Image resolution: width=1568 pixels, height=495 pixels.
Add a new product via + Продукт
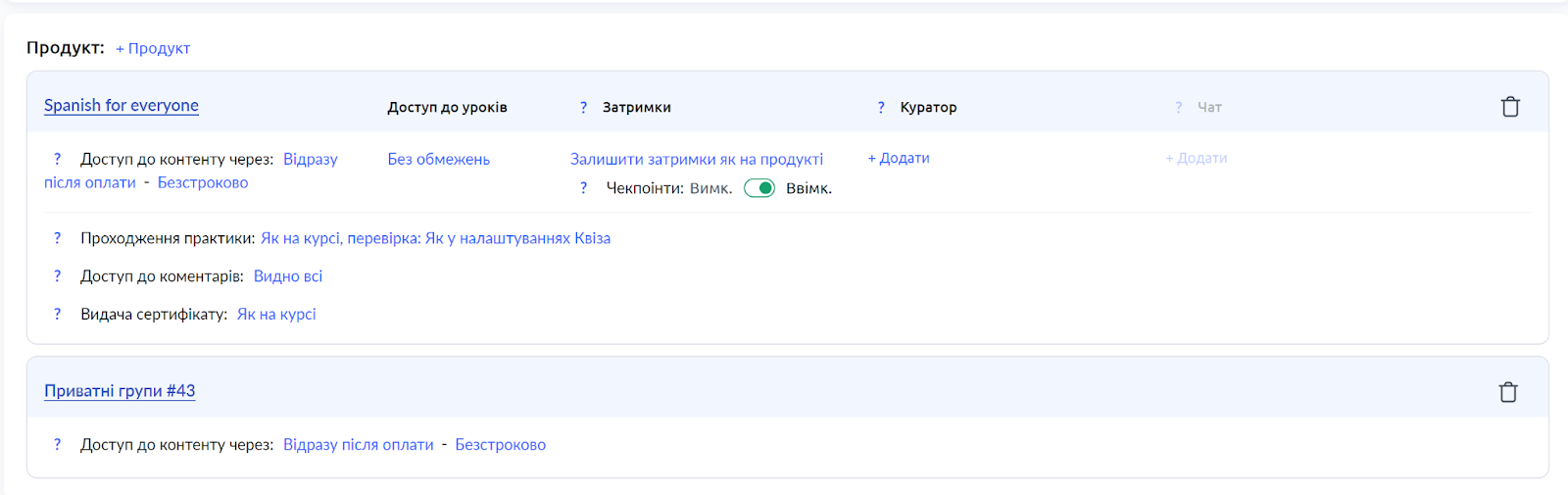click(x=153, y=48)
